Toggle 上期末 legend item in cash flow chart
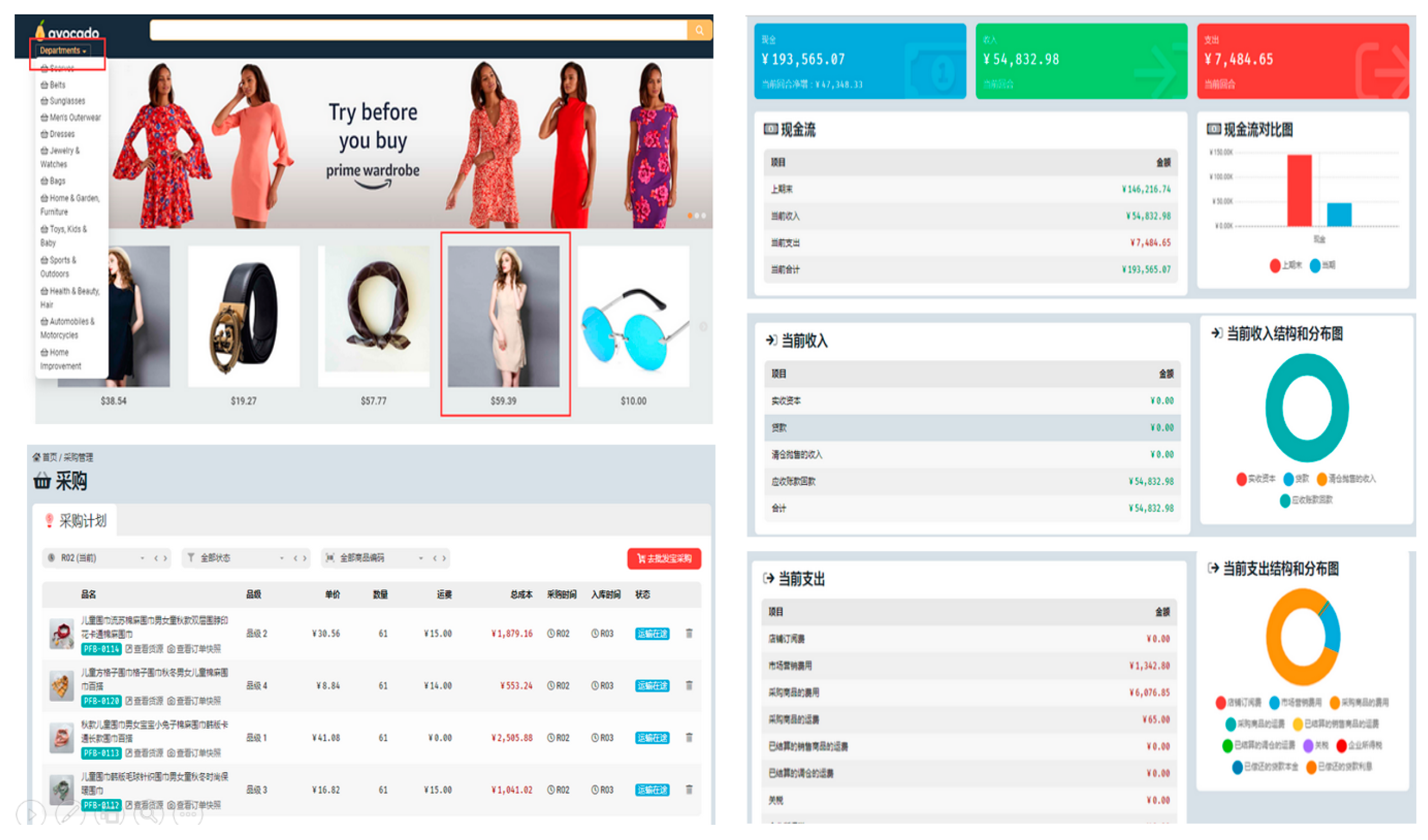 [1285, 266]
